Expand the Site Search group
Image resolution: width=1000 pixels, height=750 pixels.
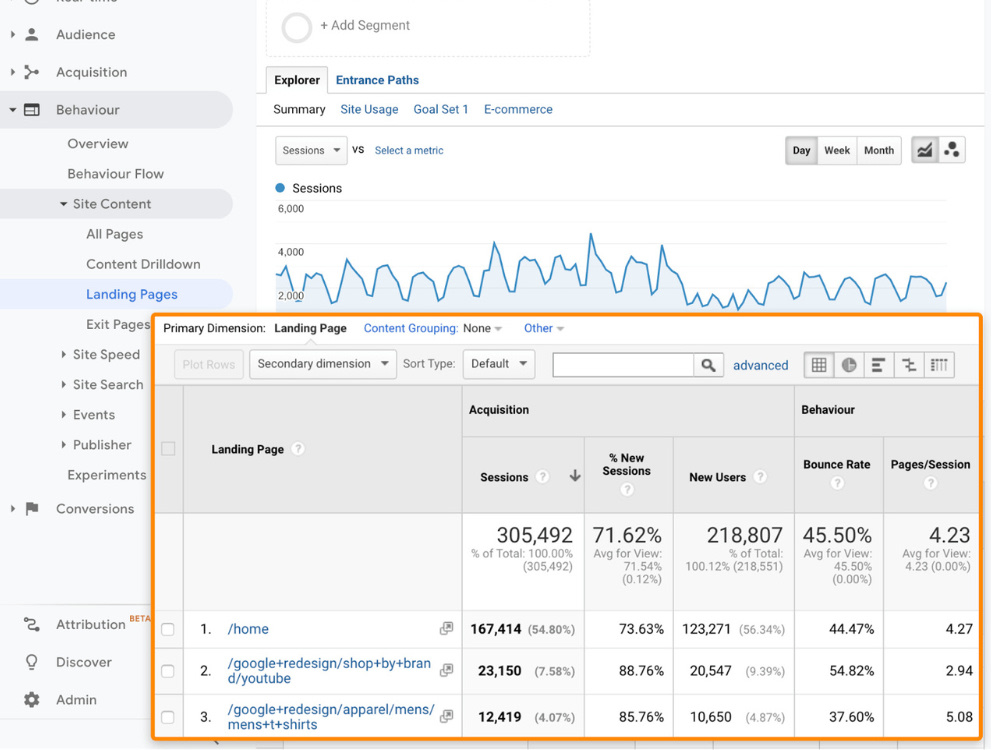tap(63, 384)
